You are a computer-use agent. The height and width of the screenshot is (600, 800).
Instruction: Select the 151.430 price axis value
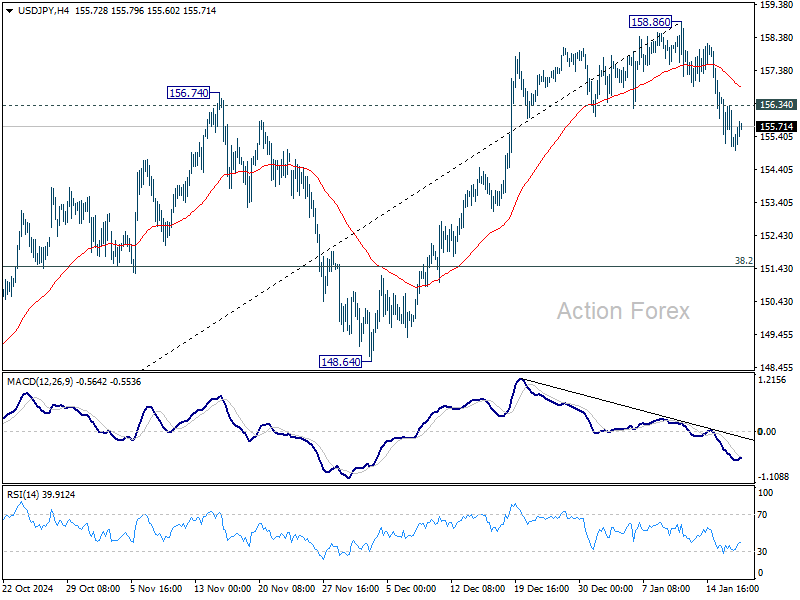click(x=777, y=269)
